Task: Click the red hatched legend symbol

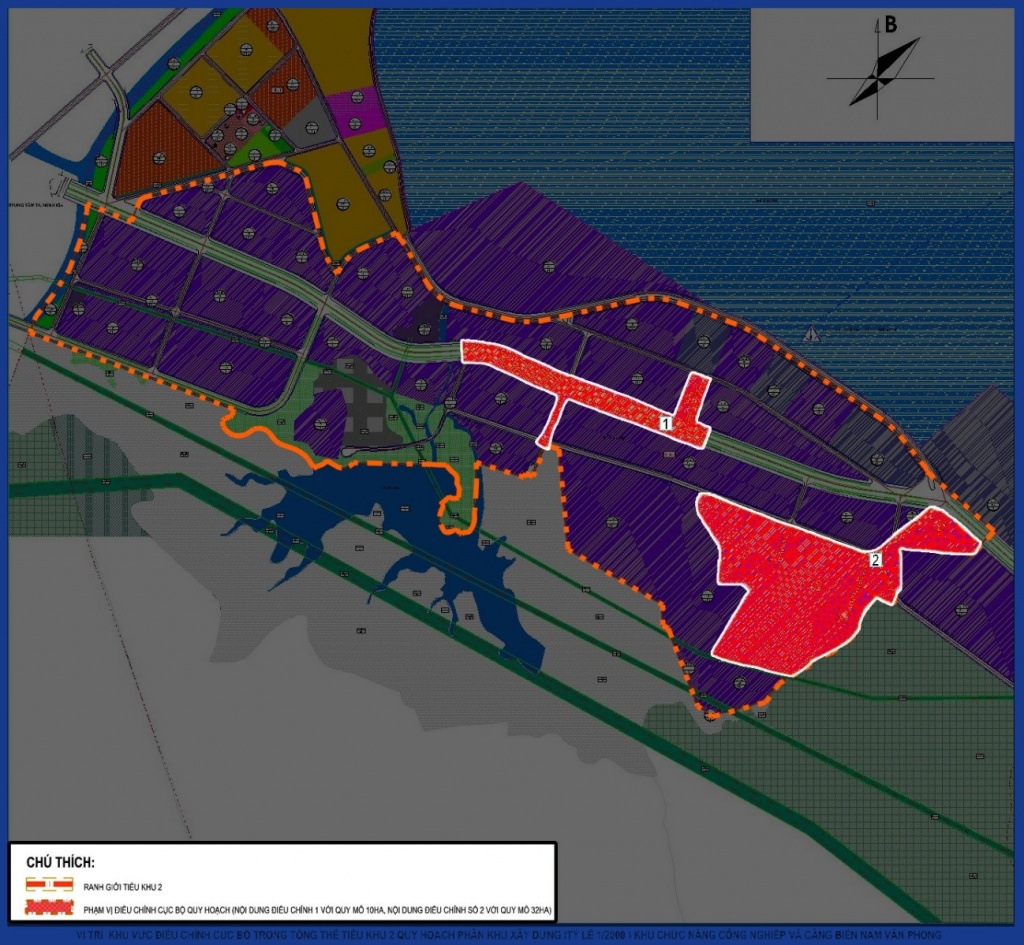Action: (x=49, y=908)
